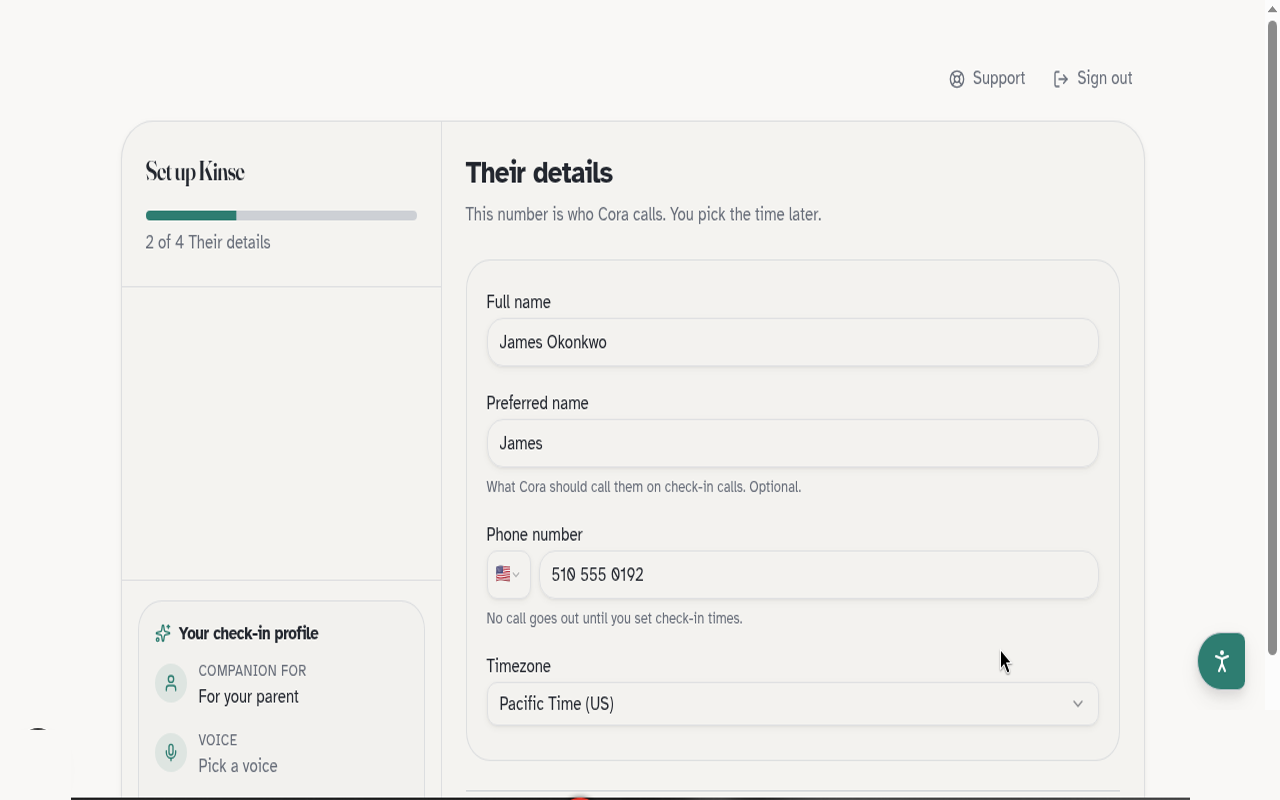Click the microphone Voice icon
Viewport: 1280px width, 800px height.
pyautogui.click(x=171, y=752)
